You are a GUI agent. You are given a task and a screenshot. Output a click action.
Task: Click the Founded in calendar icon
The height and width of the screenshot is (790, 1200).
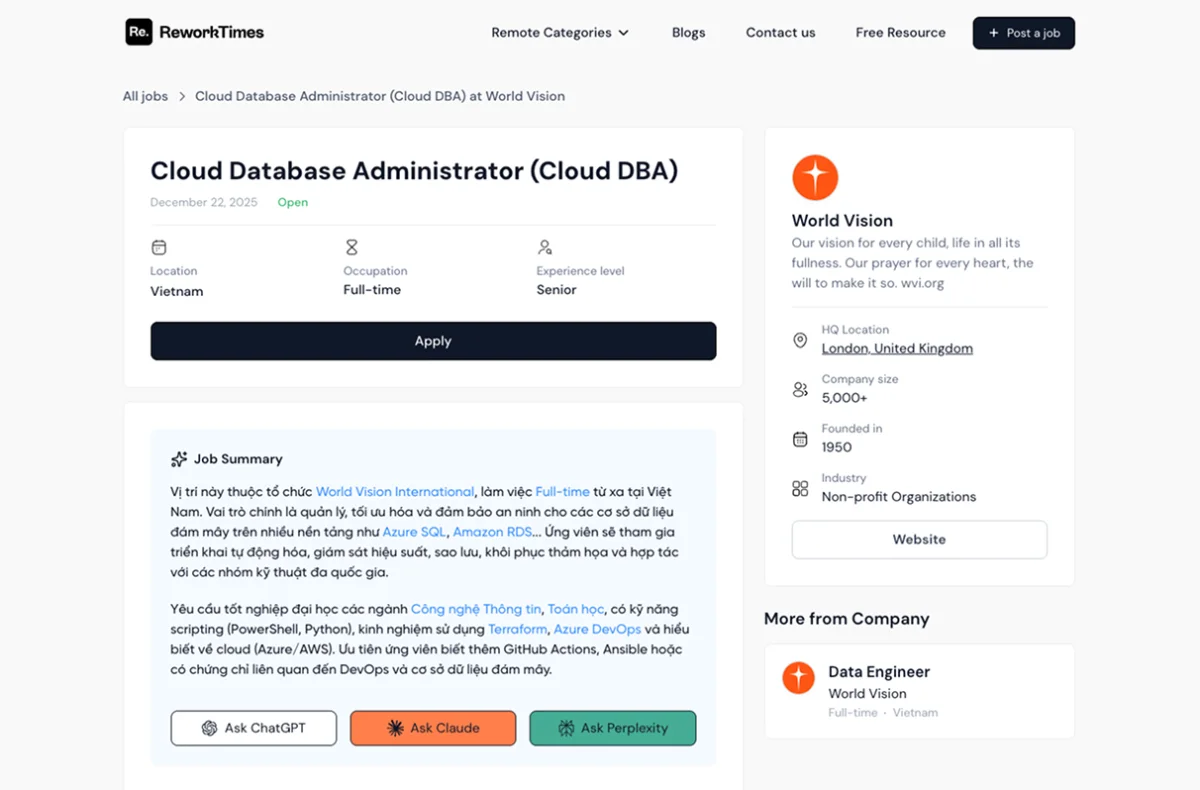pos(800,439)
